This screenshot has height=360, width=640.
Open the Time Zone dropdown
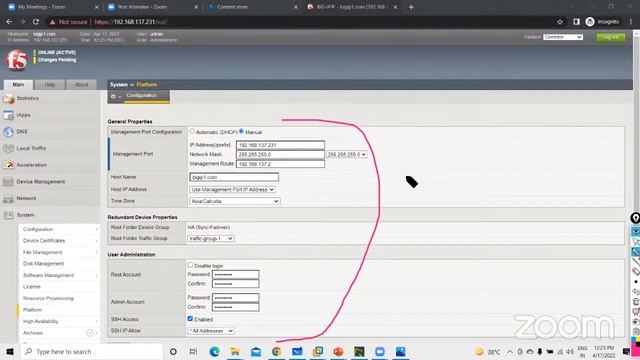(235, 201)
